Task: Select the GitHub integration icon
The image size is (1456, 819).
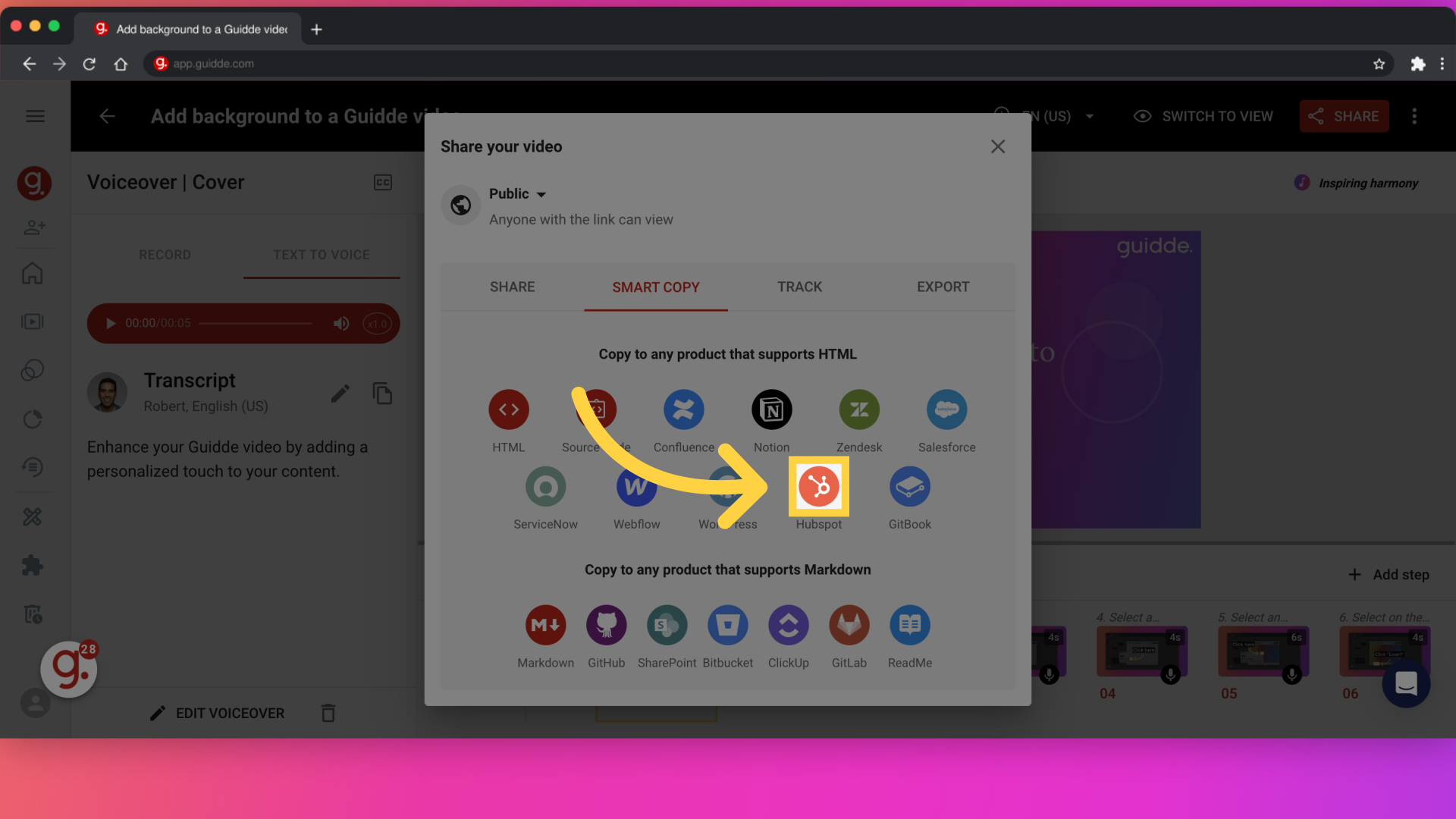Action: click(x=606, y=624)
